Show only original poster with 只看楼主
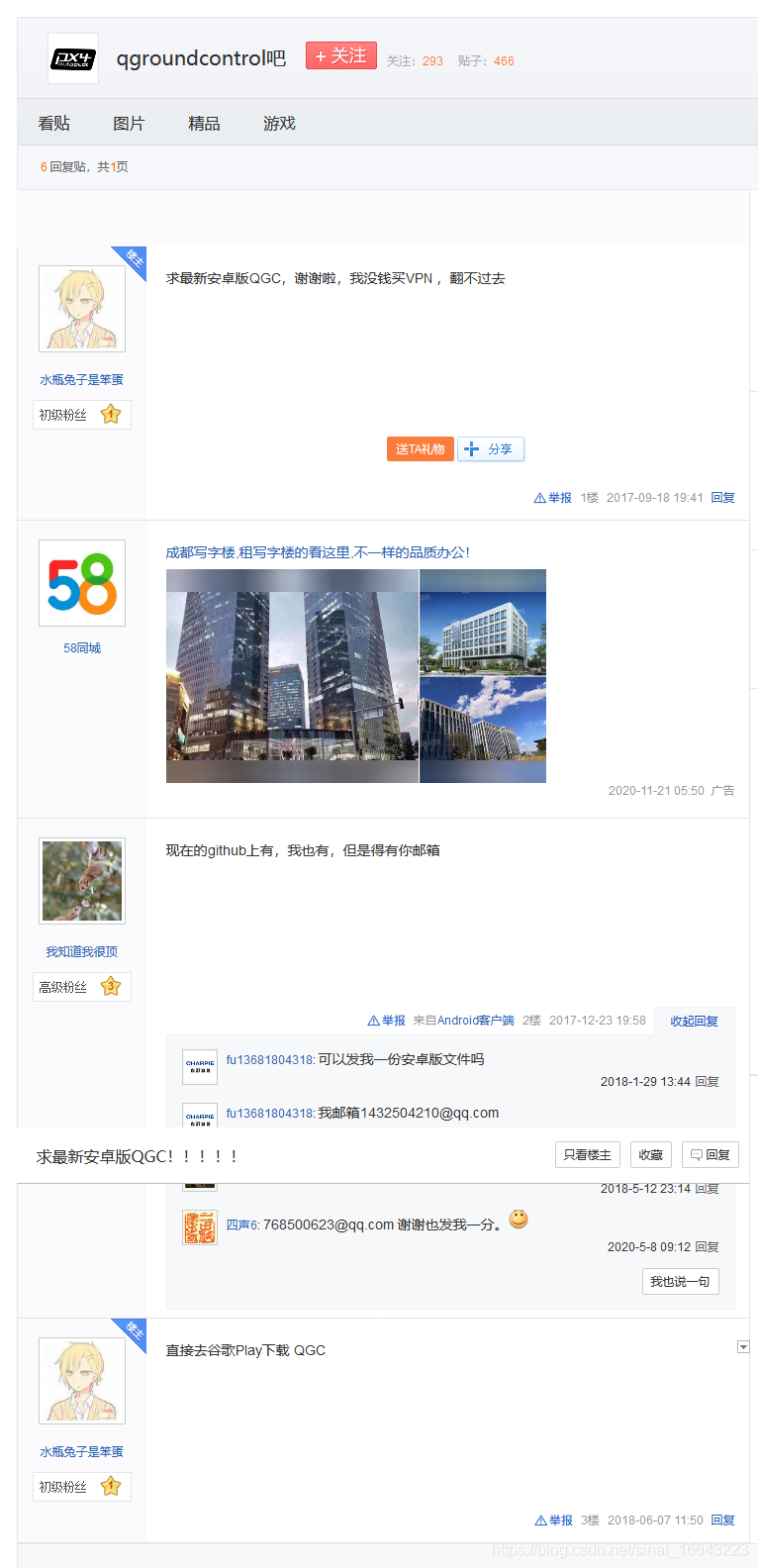 588,1155
